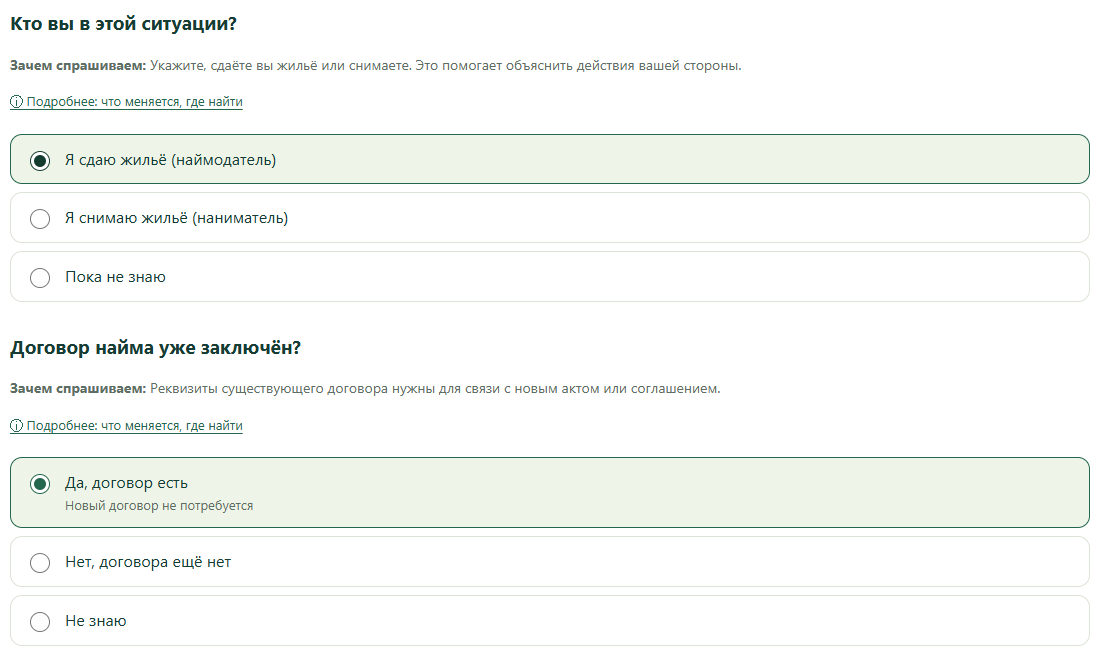Mark the "Пока не знаю" radio circle
Image resolution: width=1100 pixels, height=661 pixels.
(x=40, y=278)
